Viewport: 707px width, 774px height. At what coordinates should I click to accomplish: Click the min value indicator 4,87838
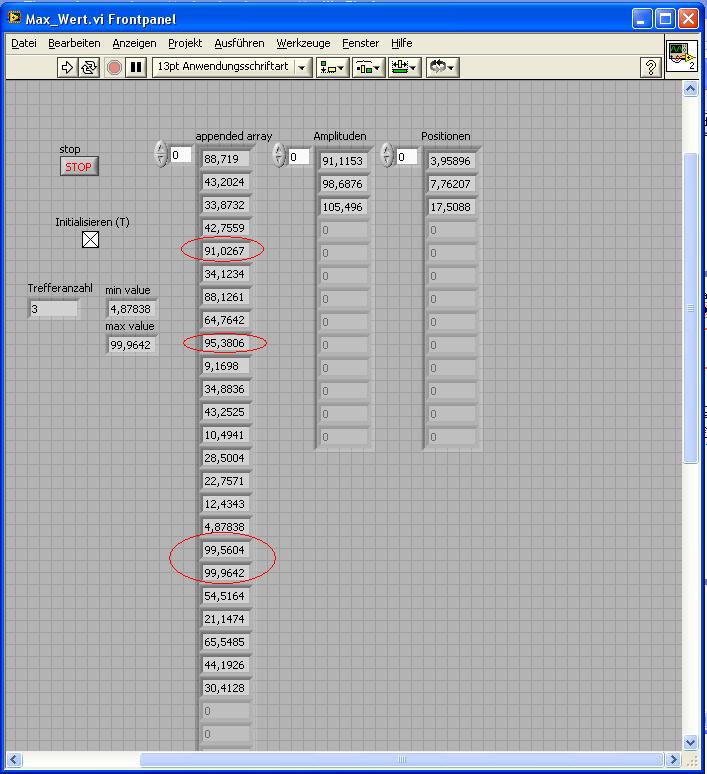131,309
